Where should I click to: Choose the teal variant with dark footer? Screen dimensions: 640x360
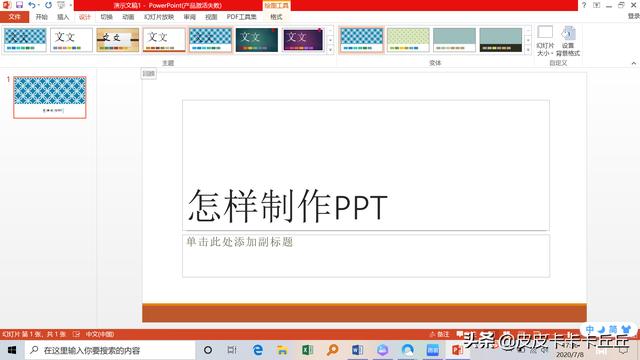click(x=501, y=40)
